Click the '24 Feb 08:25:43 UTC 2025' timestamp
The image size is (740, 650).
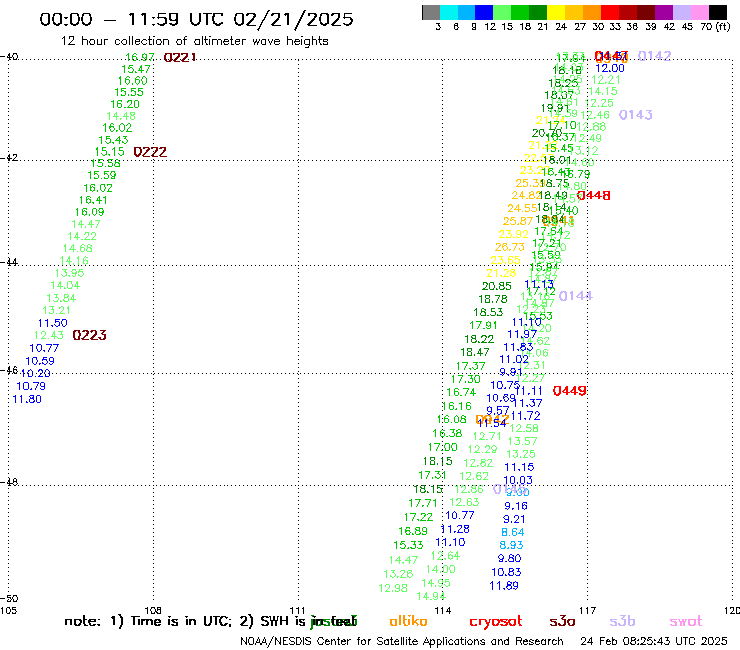click(654, 641)
